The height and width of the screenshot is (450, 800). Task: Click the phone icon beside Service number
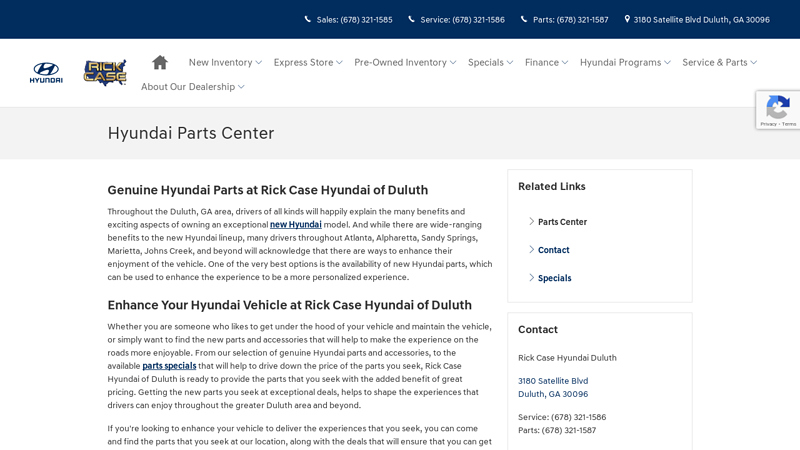point(411,19)
